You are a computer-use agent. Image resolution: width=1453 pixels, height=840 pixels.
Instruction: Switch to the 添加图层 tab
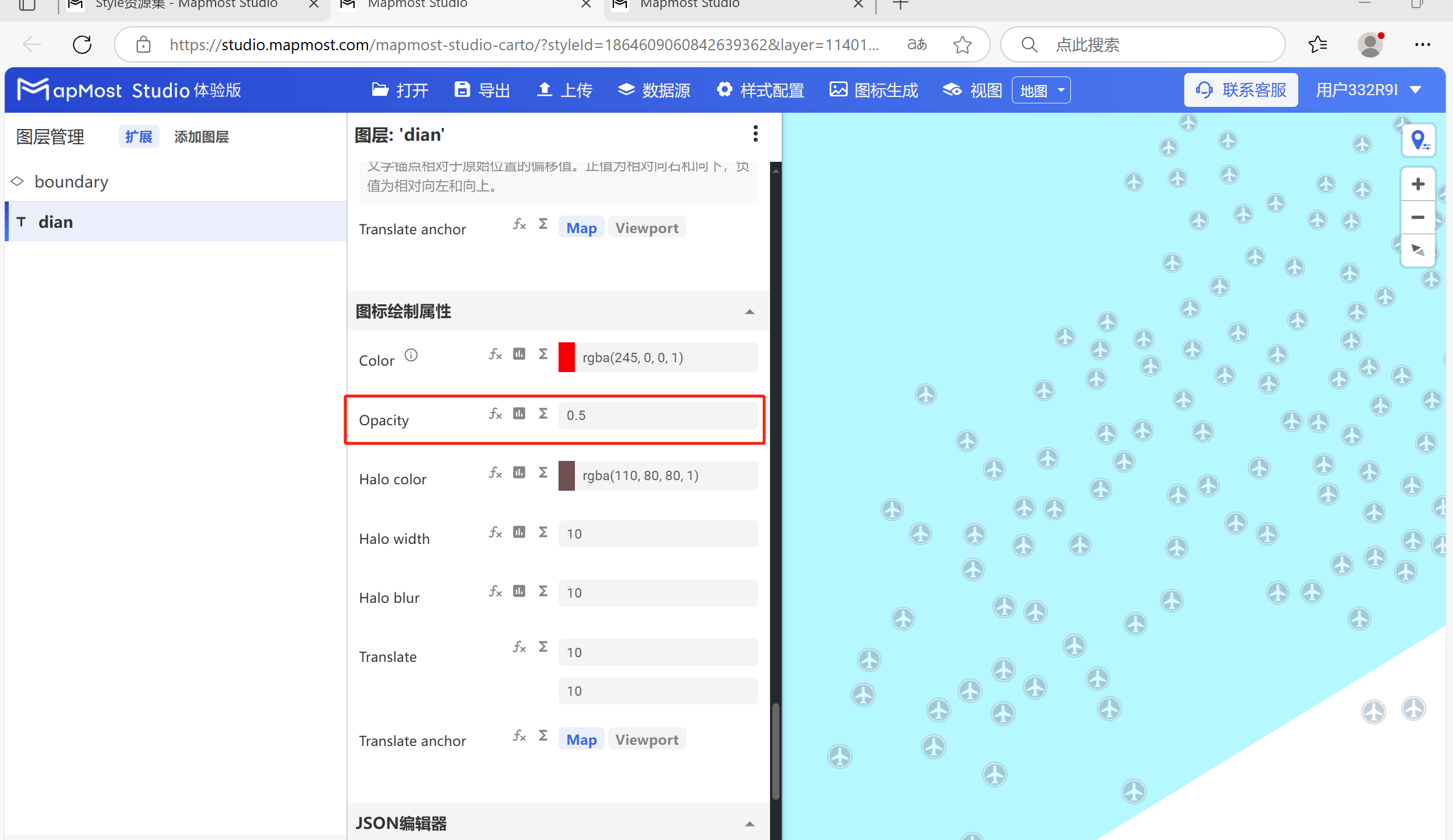[x=201, y=136]
